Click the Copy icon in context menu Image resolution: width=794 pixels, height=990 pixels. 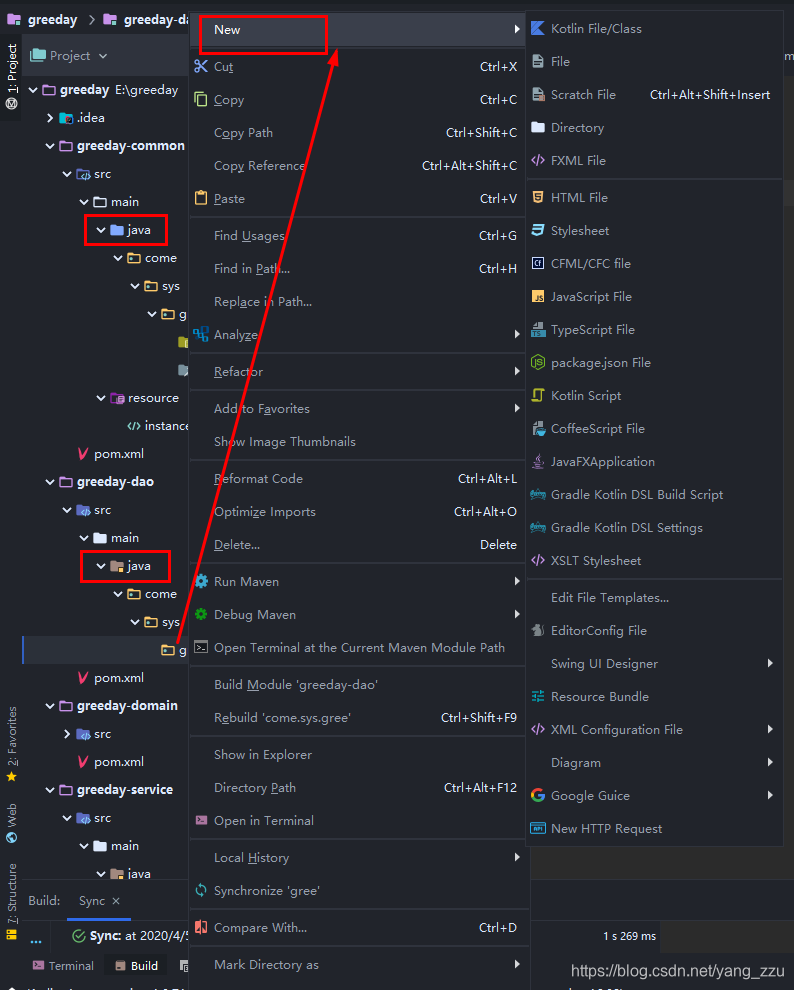tap(201, 99)
